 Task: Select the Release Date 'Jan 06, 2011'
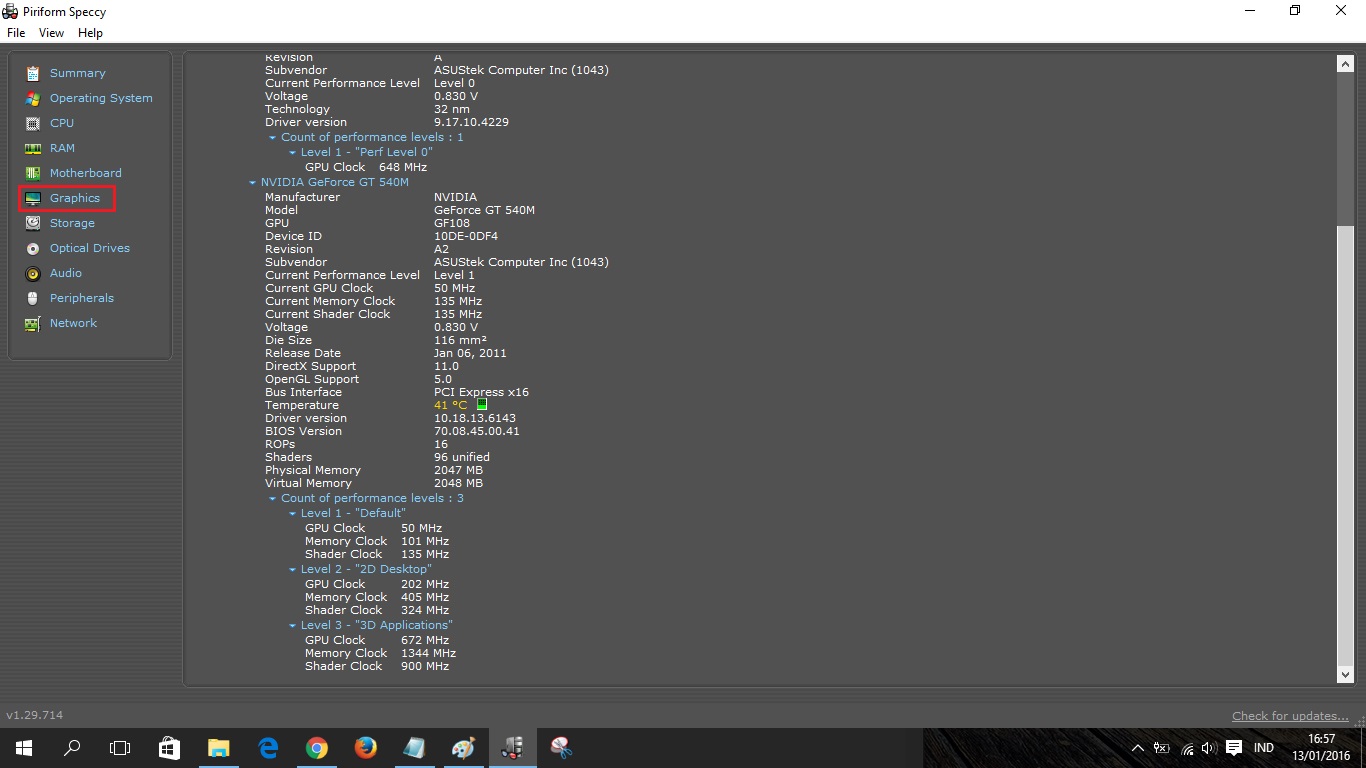[x=470, y=353]
